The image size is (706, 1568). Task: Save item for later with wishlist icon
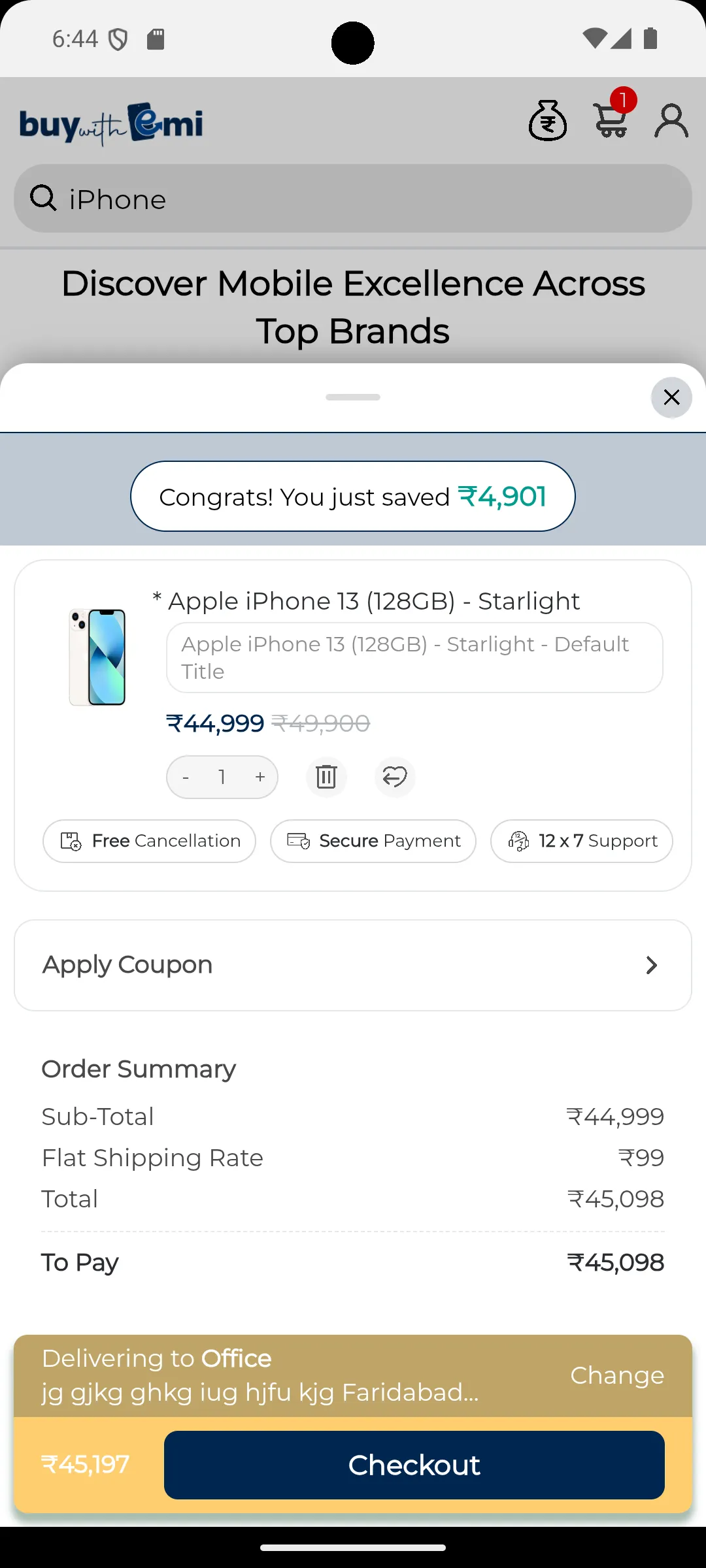[x=395, y=777]
